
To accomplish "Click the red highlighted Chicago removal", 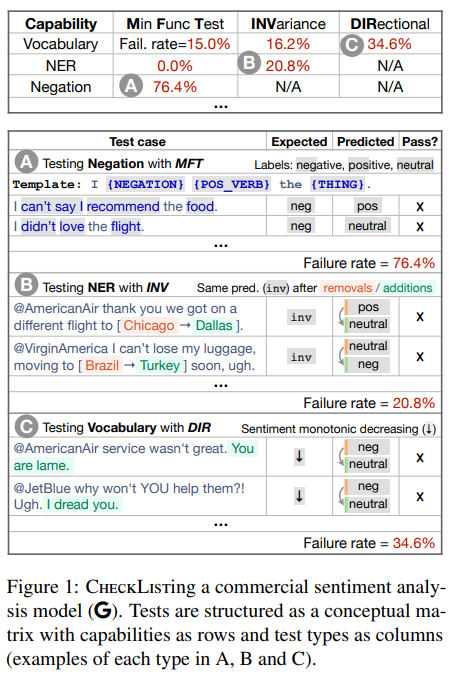I will pyautogui.click(x=149, y=326).
